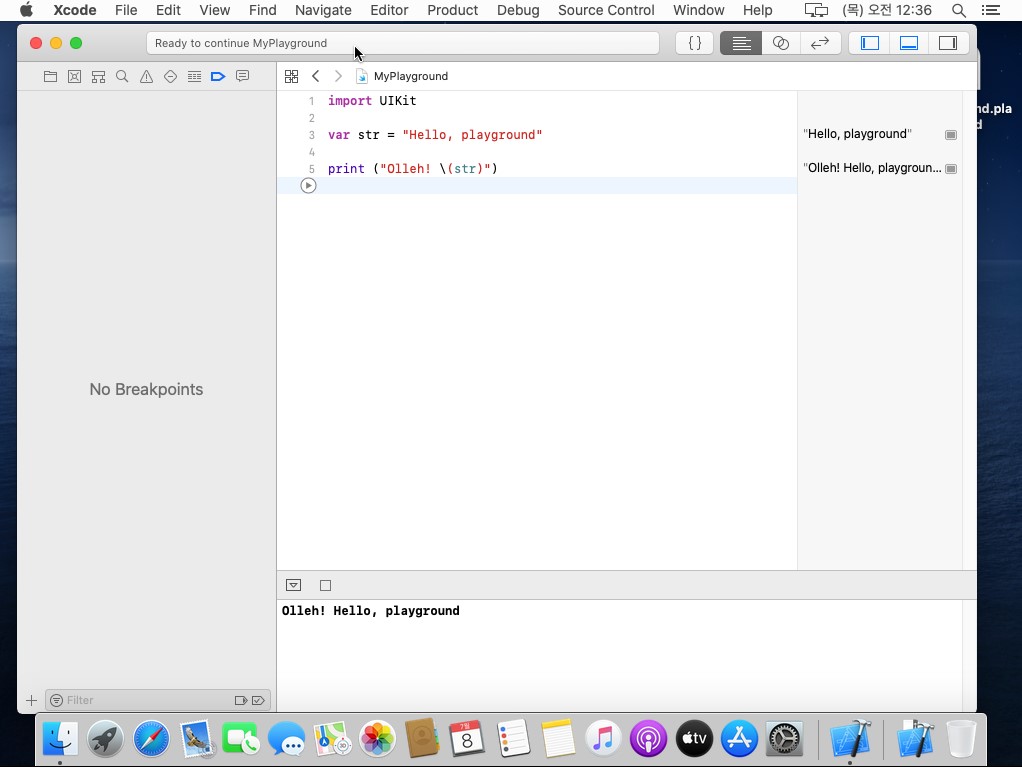Stop playground execution square button
This screenshot has height=767, width=1022.
[x=325, y=585]
